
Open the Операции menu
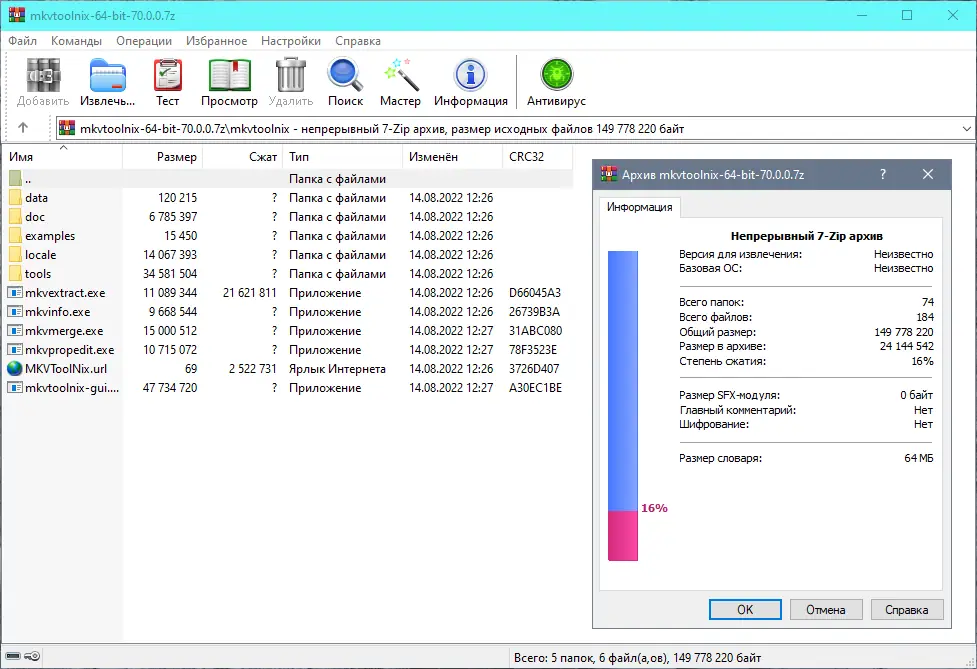click(x=144, y=40)
